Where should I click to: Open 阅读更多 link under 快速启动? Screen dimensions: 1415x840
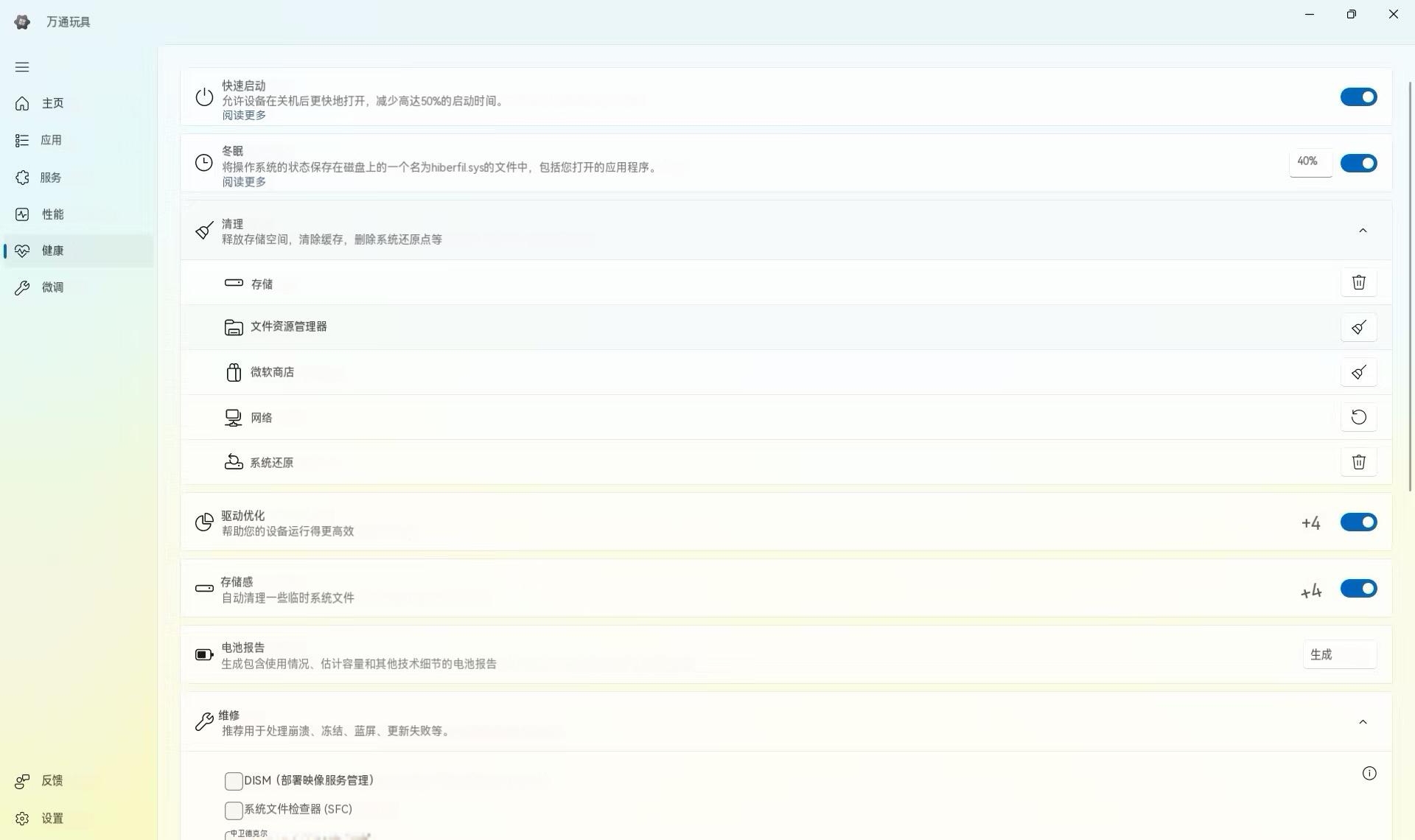click(x=244, y=115)
